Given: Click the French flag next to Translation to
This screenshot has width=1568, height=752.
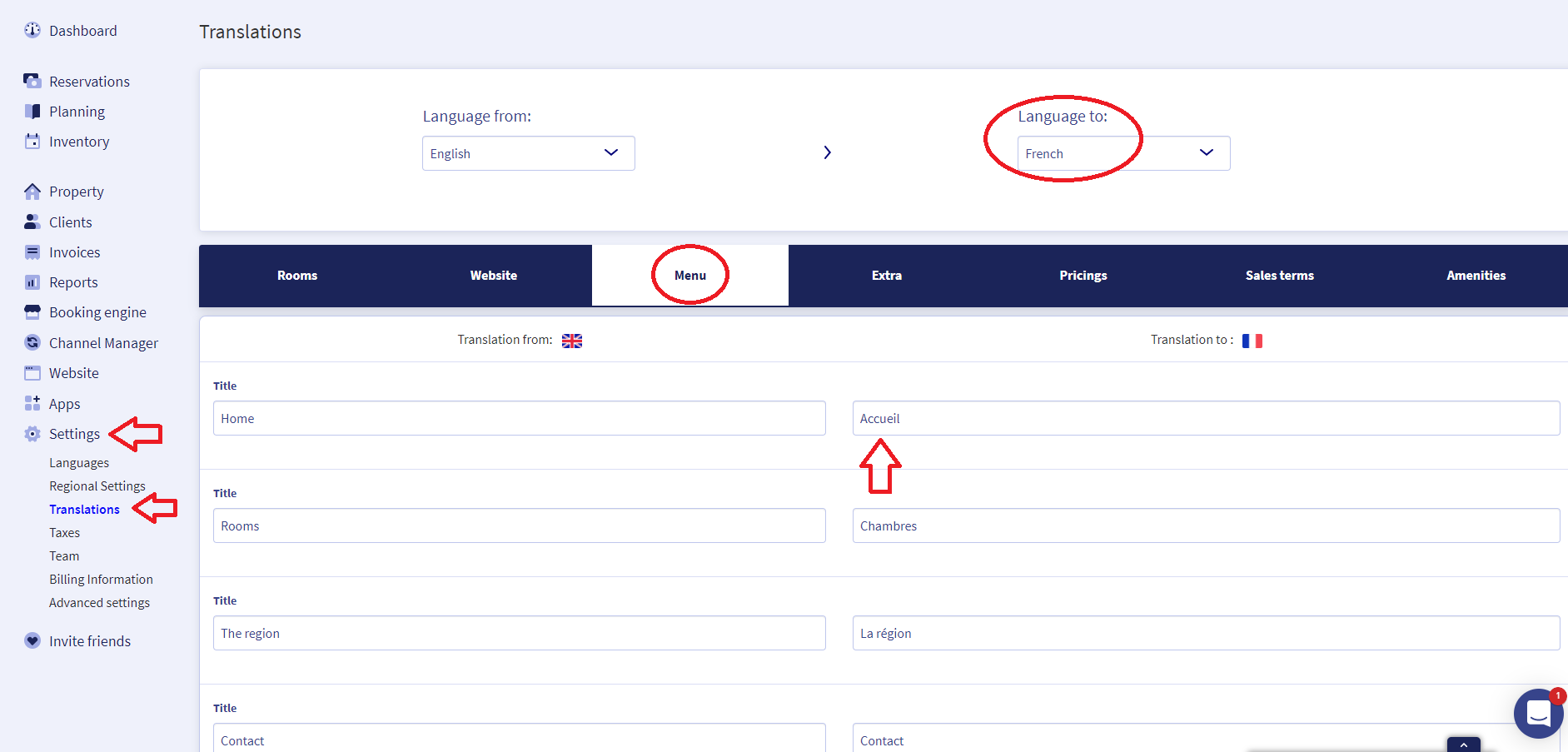Looking at the screenshot, I should [1252, 341].
